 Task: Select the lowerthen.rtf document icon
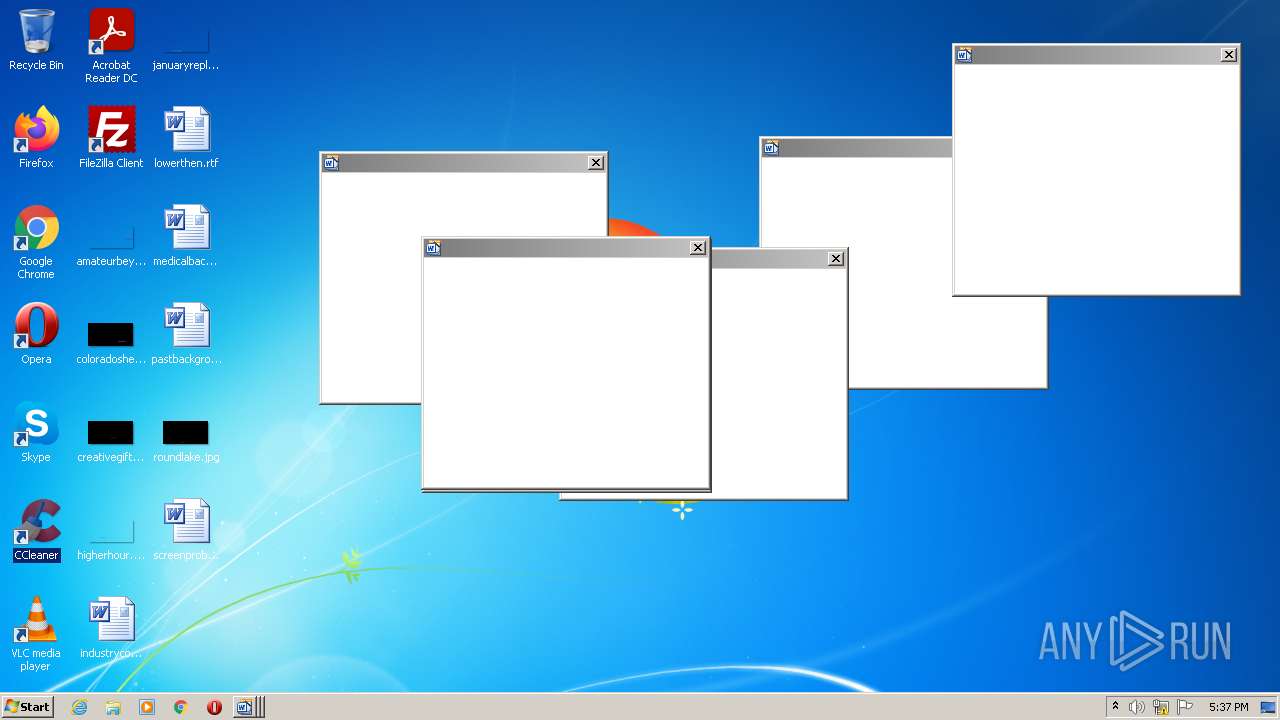pyautogui.click(x=186, y=138)
